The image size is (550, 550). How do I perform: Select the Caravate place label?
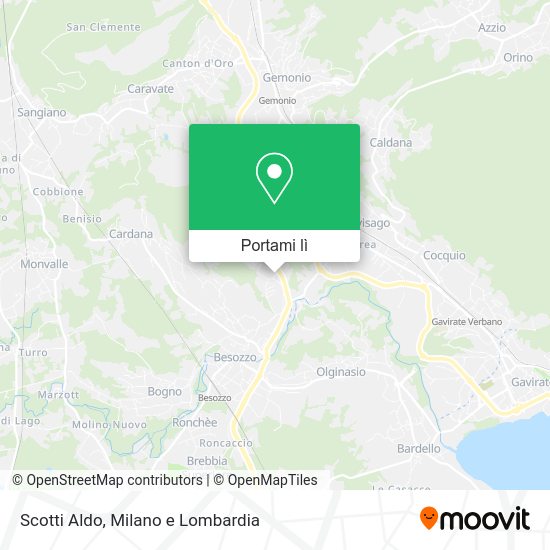[x=150, y=89]
